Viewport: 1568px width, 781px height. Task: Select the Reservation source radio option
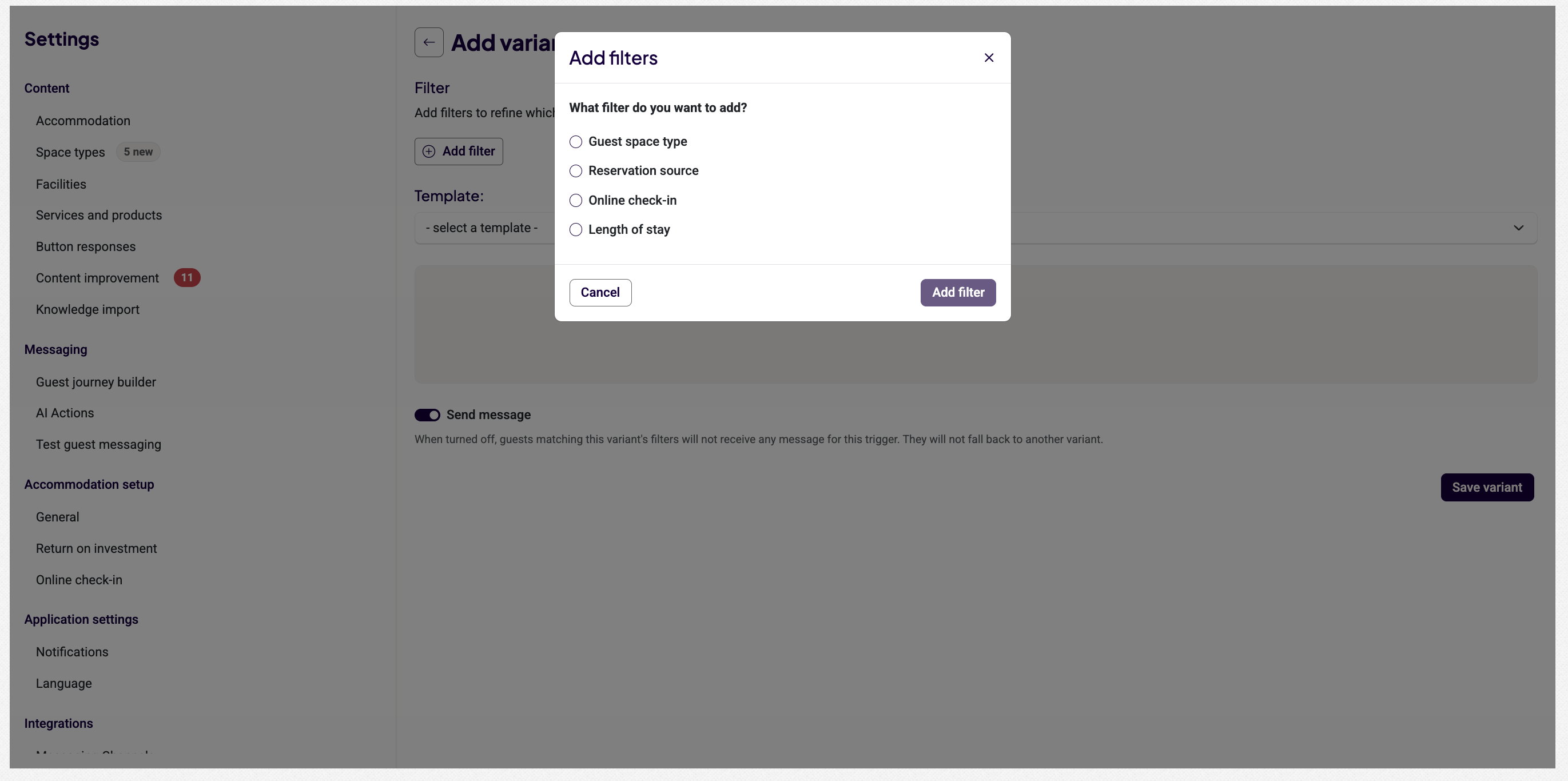[575, 171]
